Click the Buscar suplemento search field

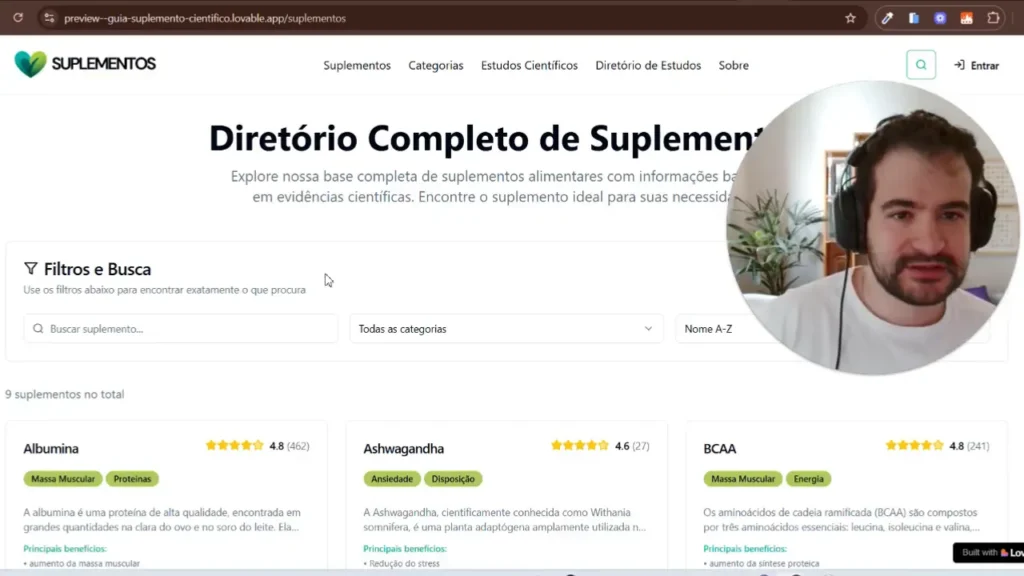click(181, 328)
